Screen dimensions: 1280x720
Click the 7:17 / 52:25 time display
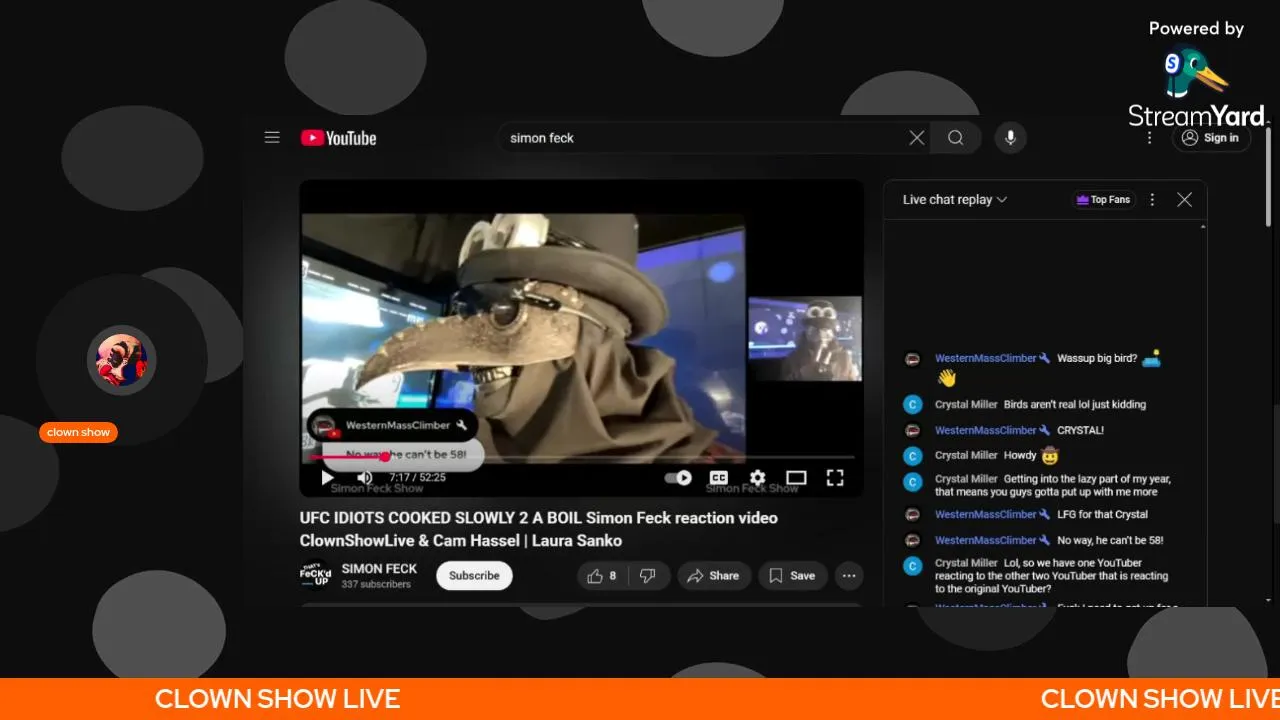(x=417, y=478)
